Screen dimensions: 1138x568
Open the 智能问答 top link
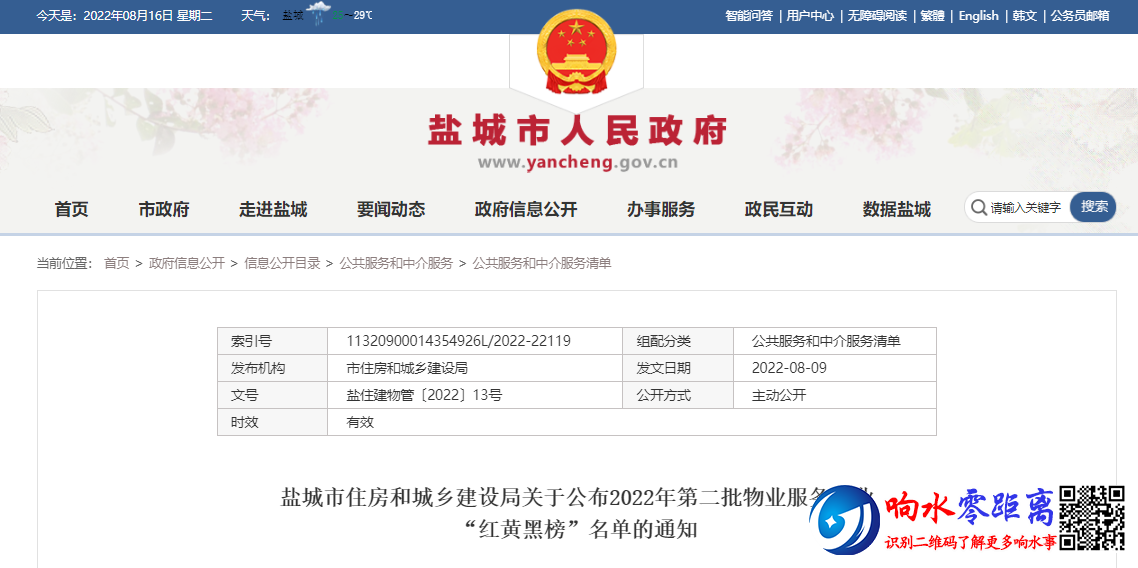coord(749,16)
